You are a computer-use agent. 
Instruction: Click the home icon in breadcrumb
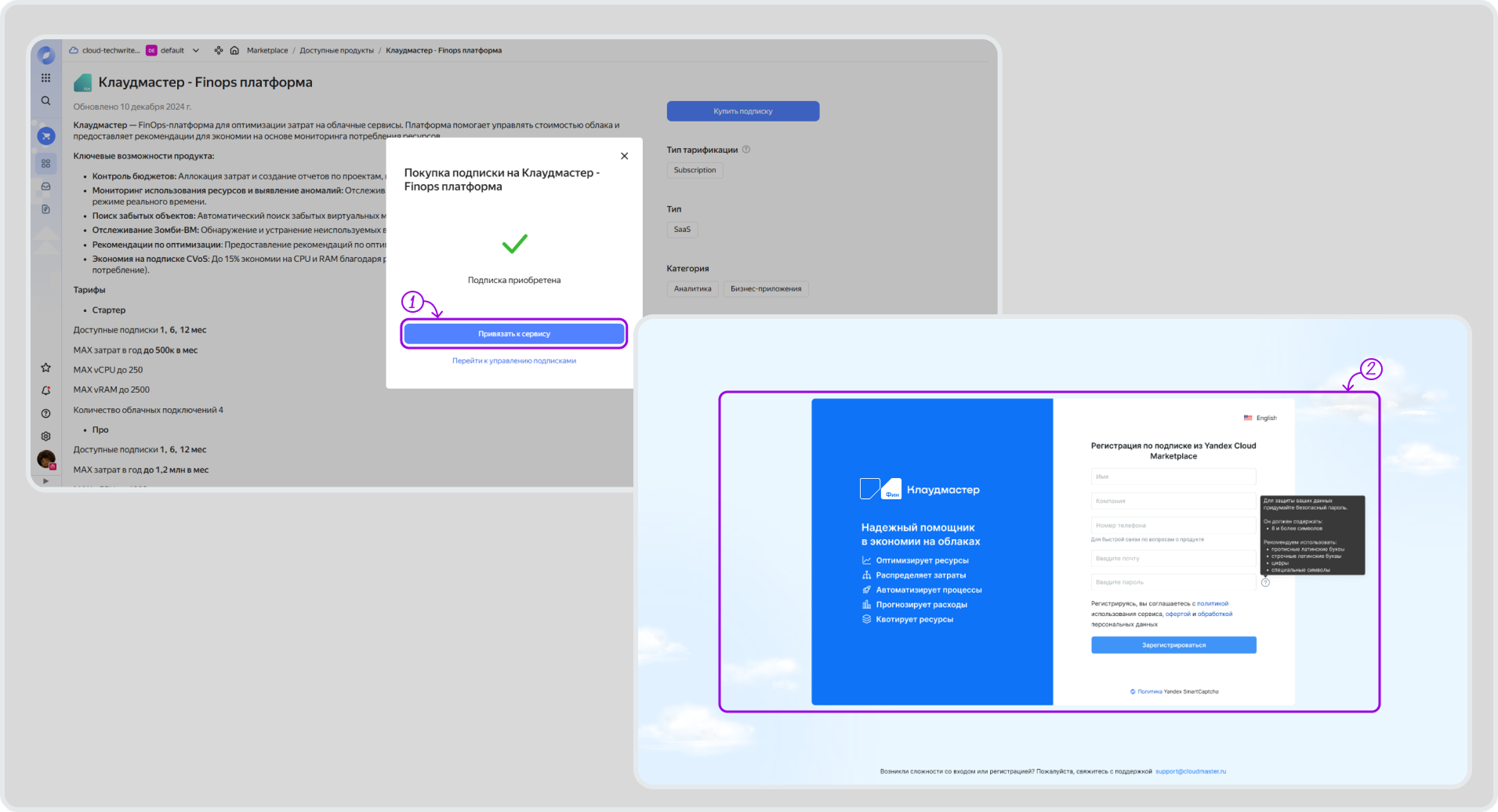pos(234,51)
